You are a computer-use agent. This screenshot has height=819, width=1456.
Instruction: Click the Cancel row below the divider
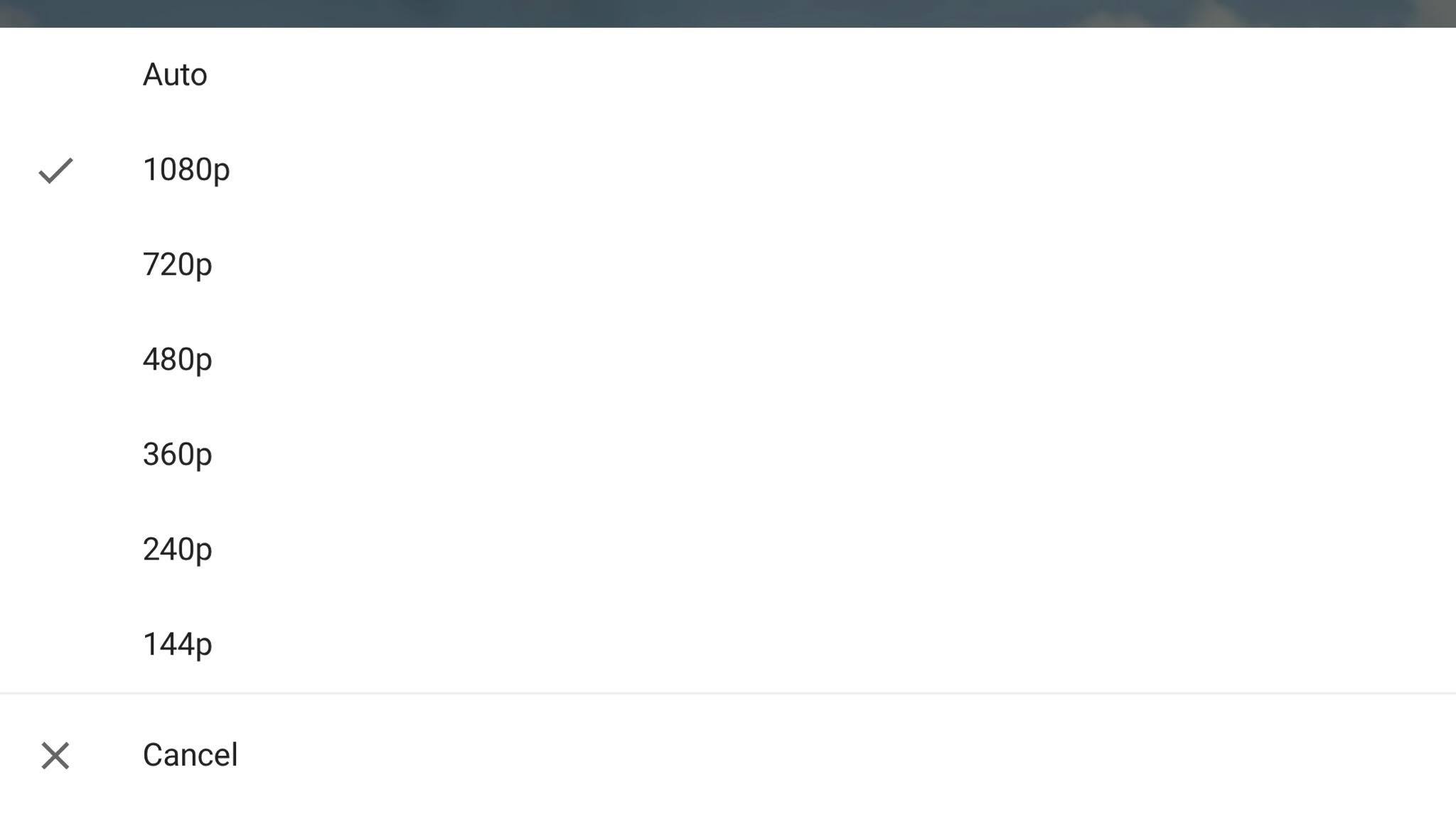coord(728,755)
